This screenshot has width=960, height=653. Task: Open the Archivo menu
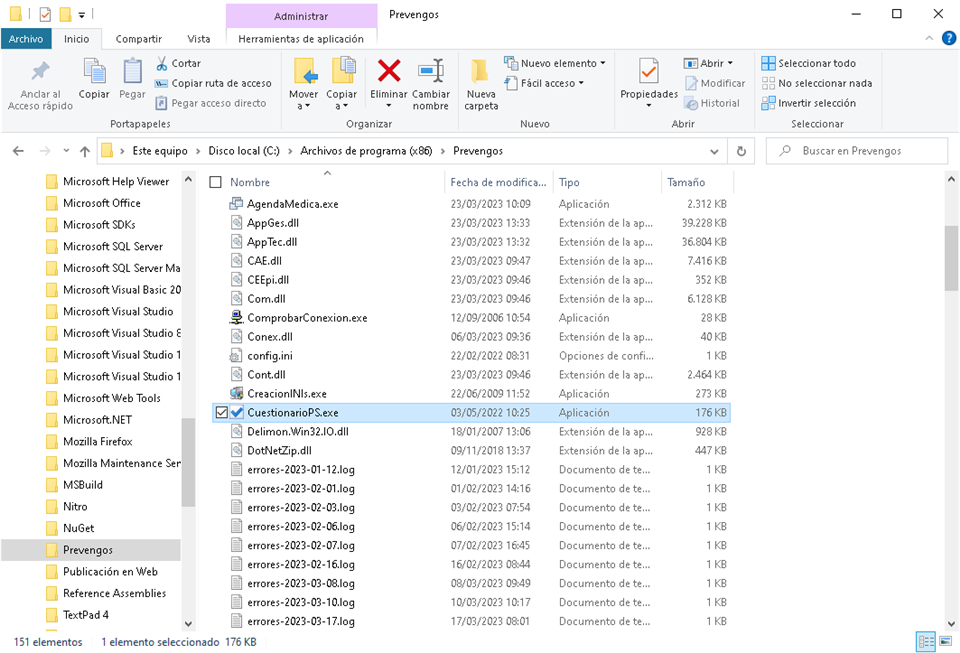(x=26, y=39)
